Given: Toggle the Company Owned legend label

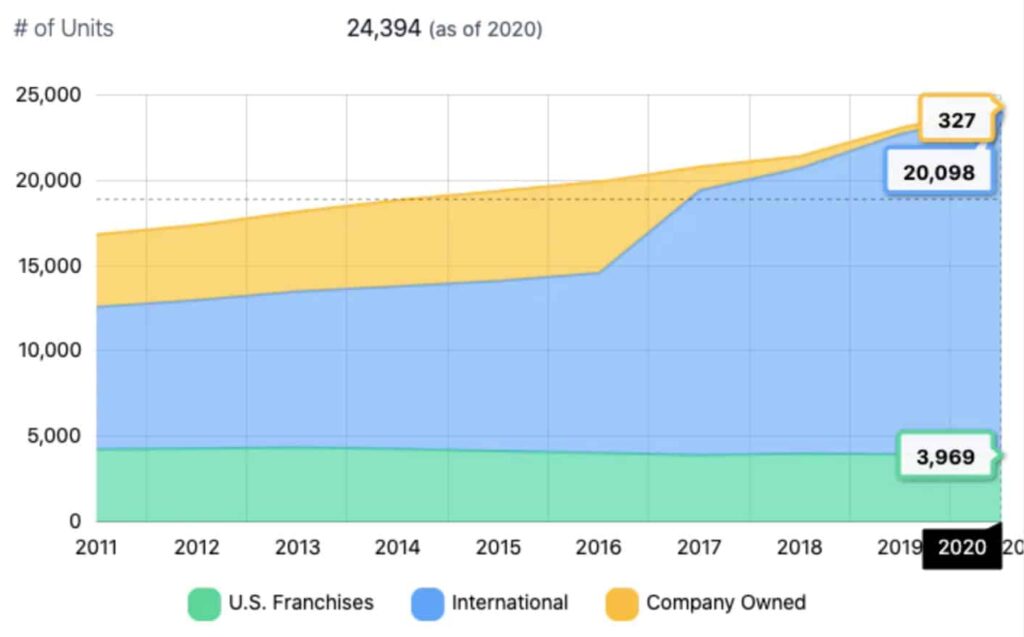Looking at the screenshot, I should click(725, 603).
